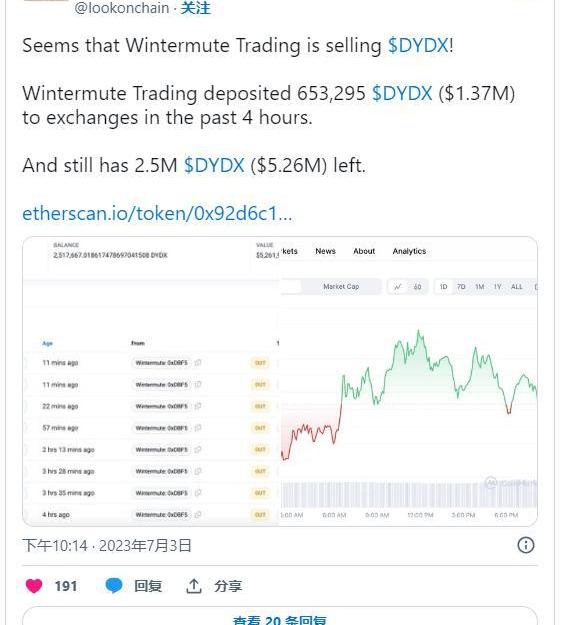The width and height of the screenshot is (561, 625).
Task: Click the blue reply speech bubble icon
Action: pyautogui.click(x=114, y=586)
